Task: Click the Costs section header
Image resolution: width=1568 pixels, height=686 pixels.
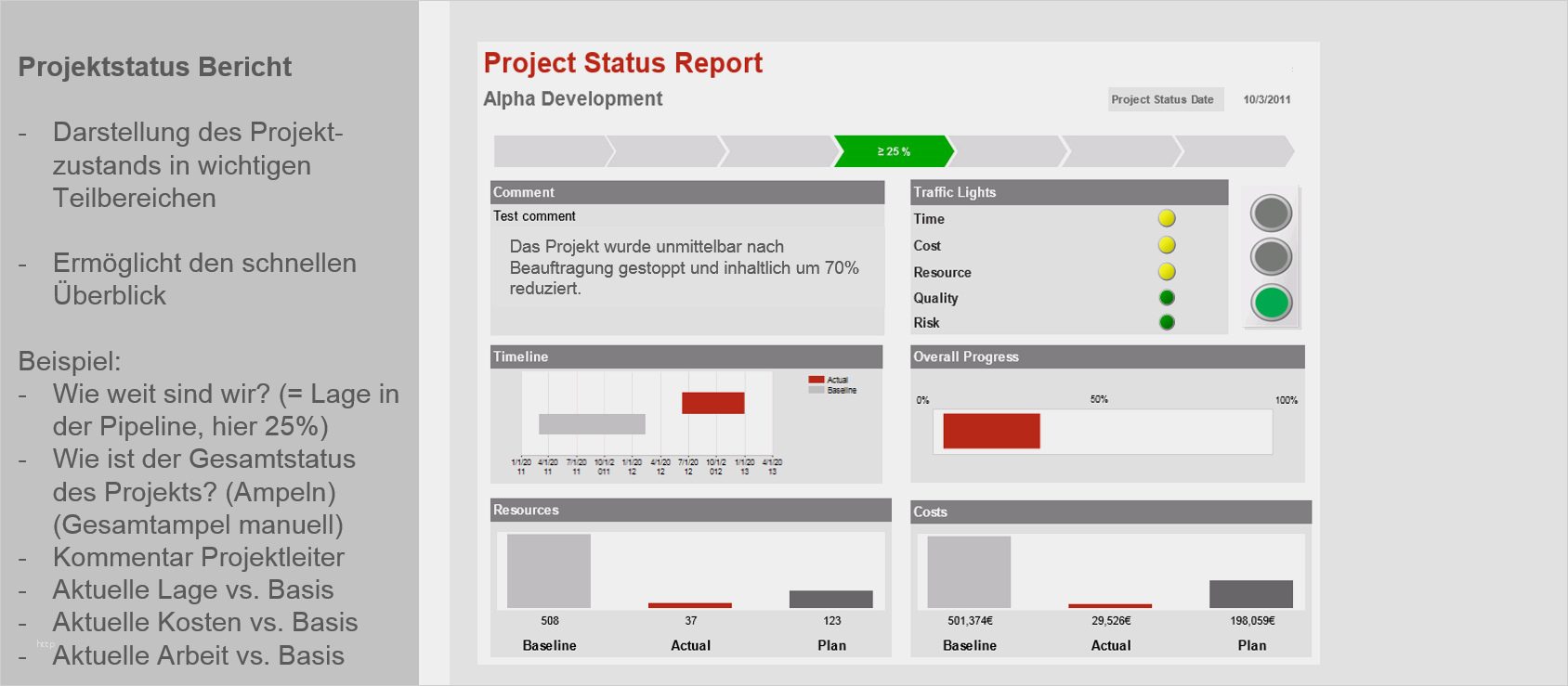Action: pos(1111,511)
